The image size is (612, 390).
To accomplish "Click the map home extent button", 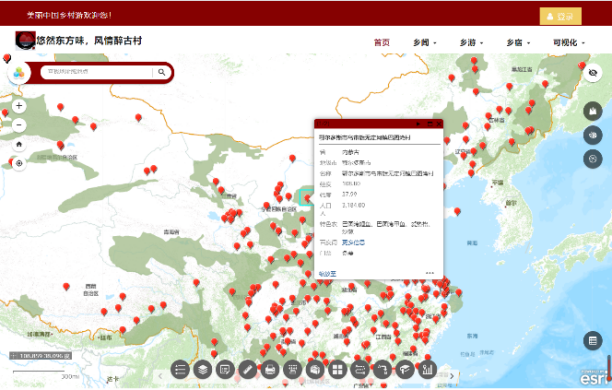I will coord(19,144).
